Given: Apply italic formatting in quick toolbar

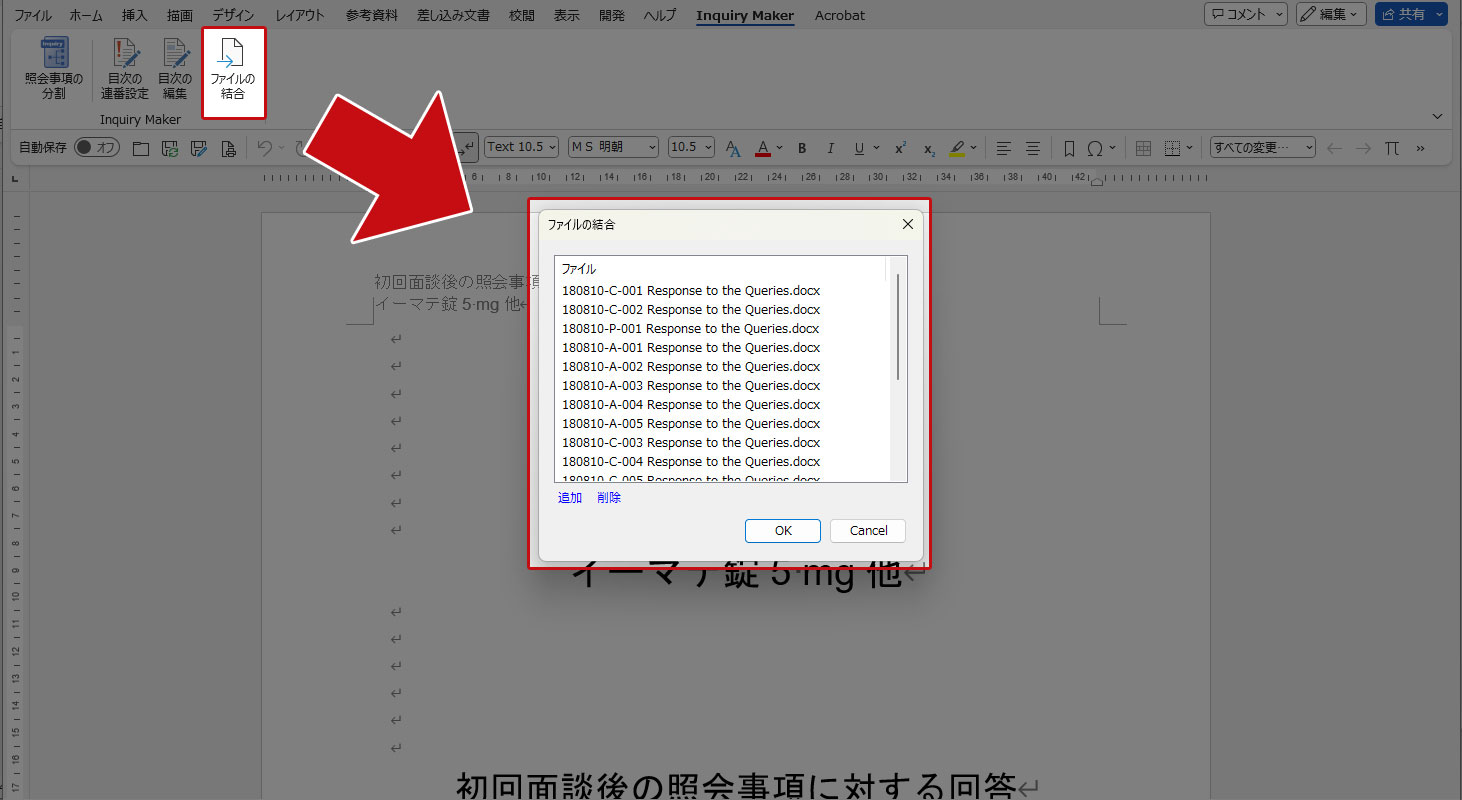Looking at the screenshot, I should (x=830, y=148).
